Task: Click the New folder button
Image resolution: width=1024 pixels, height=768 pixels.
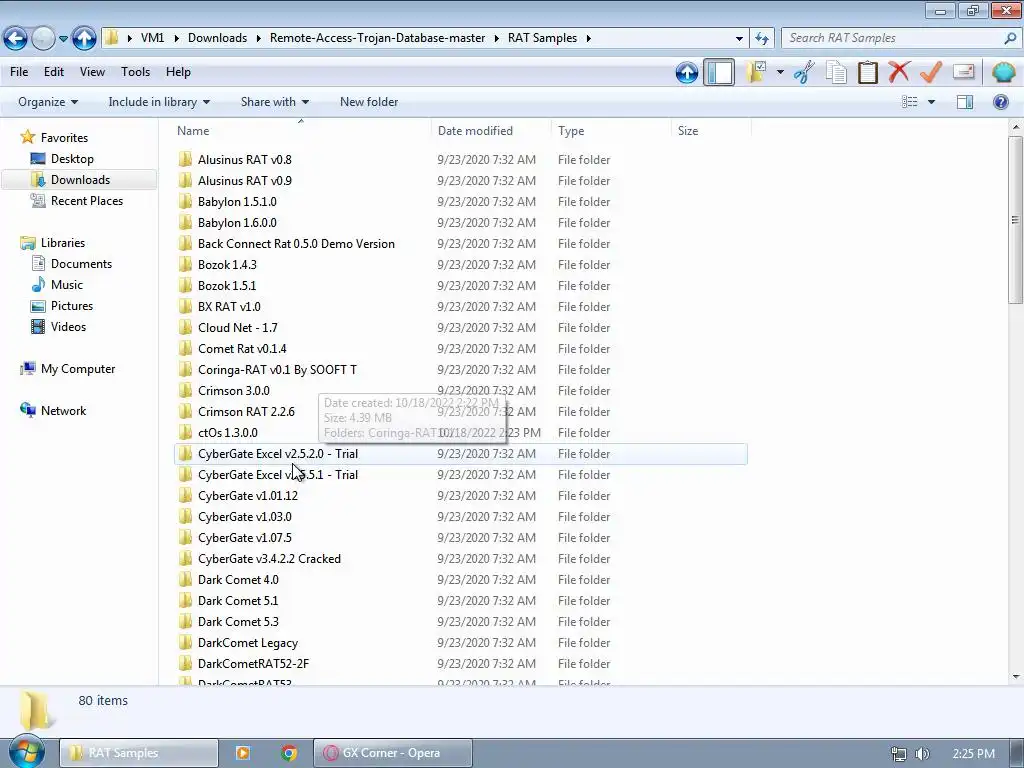Action: (x=369, y=102)
